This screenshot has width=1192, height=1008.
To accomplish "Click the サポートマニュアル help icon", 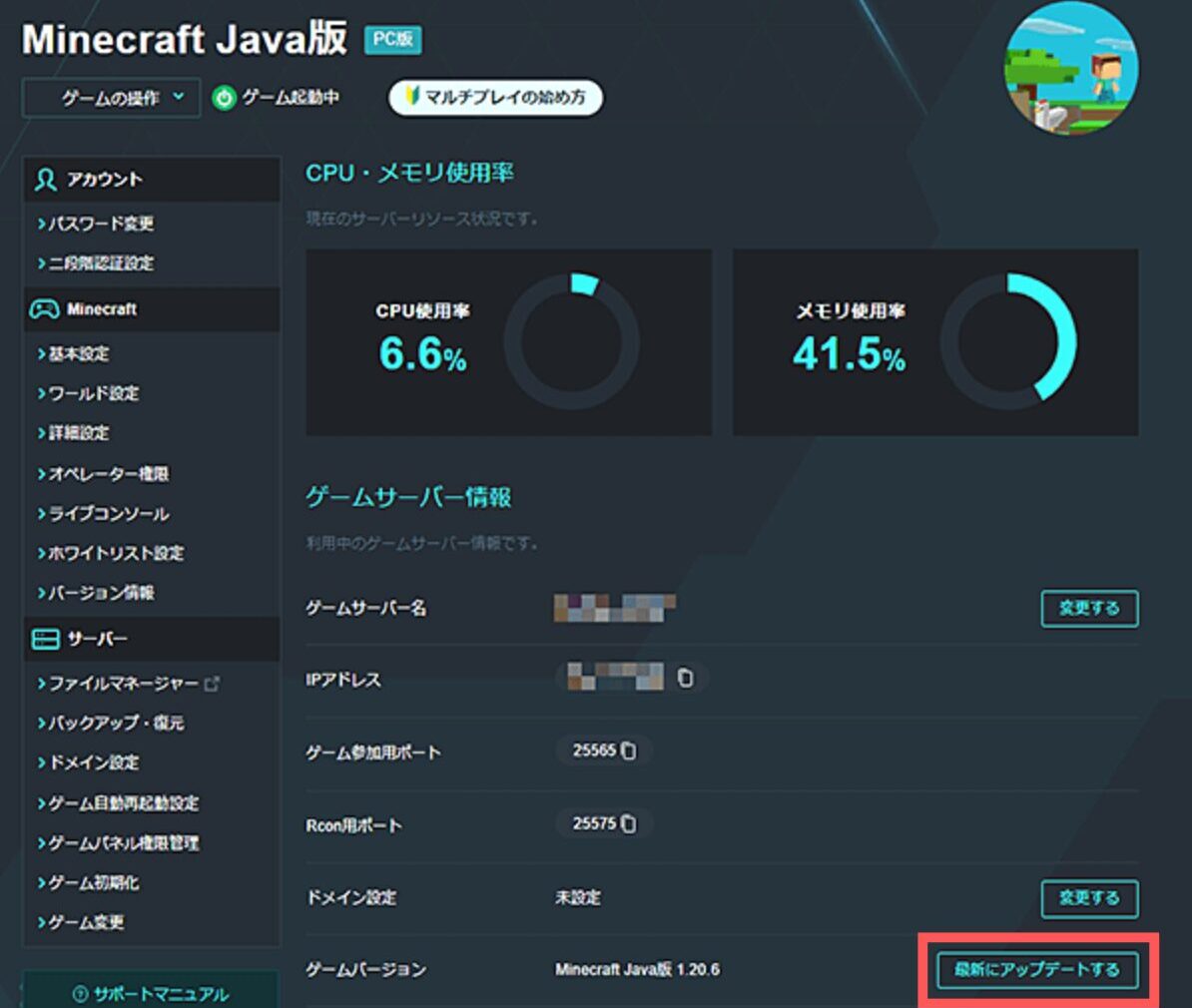I will pyautogui.click(x=80, y=994).
